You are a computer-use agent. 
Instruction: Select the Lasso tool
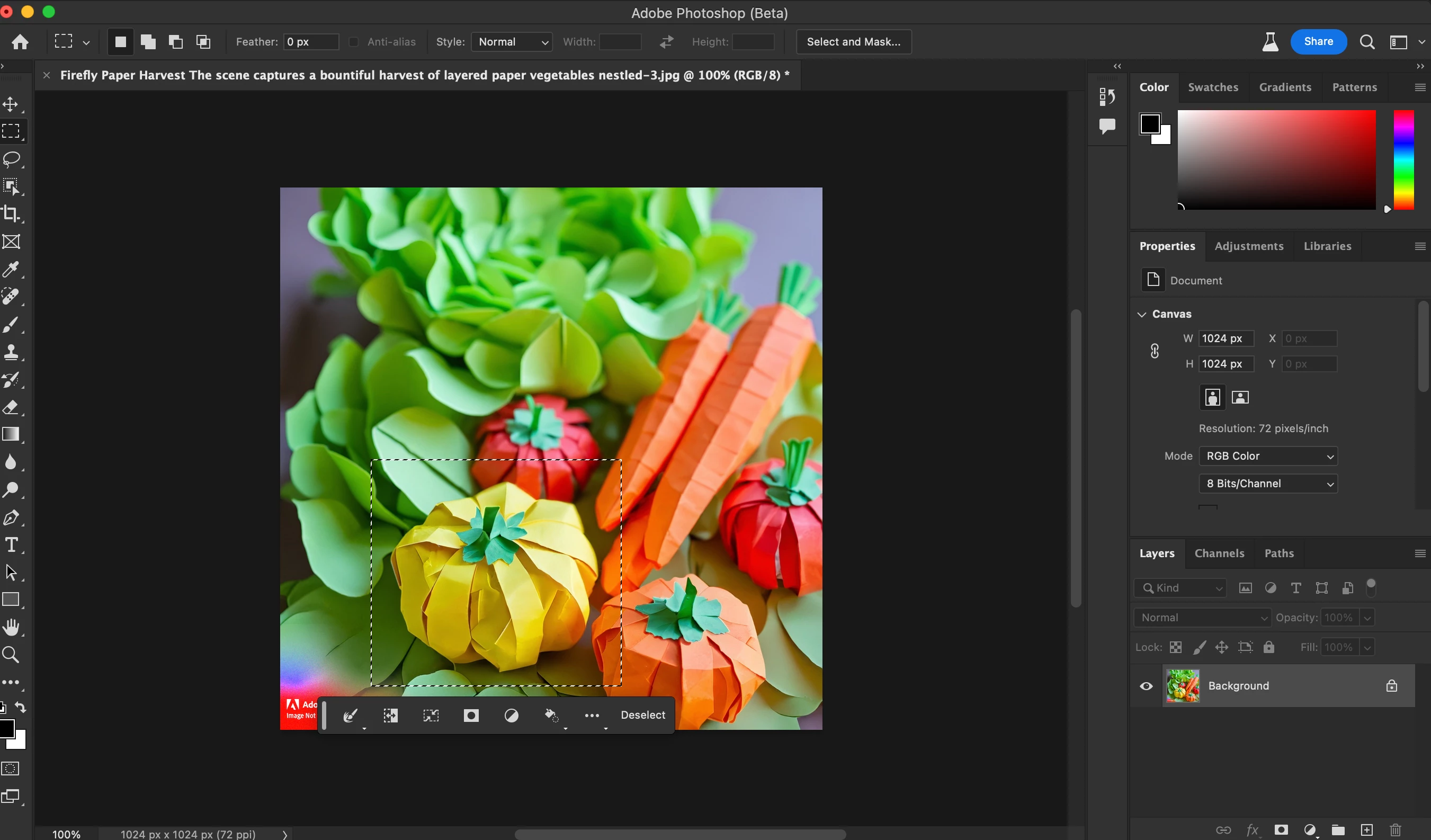pyautogui.click(x=11, y=159)
